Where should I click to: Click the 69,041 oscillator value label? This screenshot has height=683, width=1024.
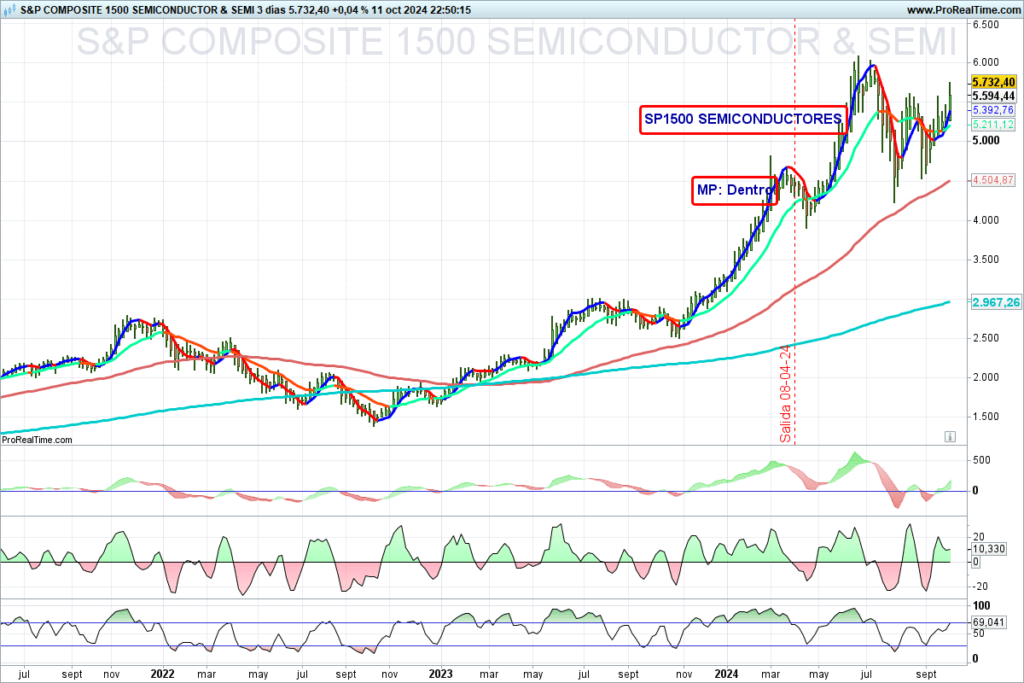click(x=989, y=622)
